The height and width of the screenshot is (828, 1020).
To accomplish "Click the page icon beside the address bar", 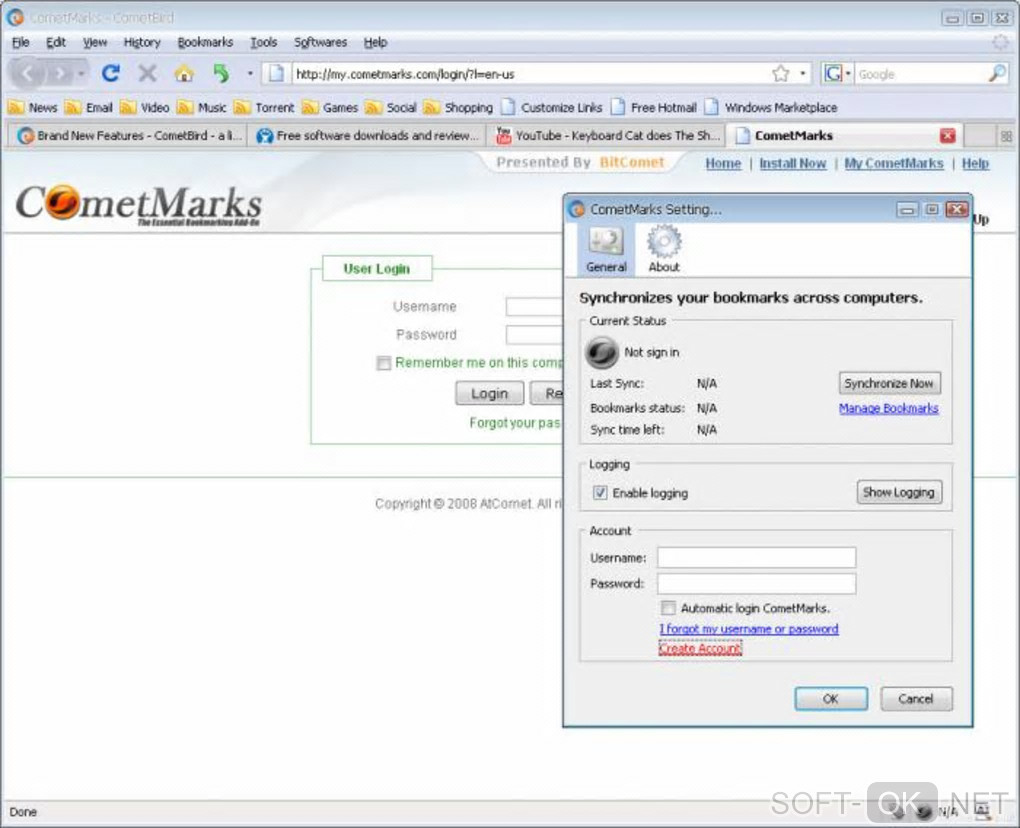I will pyautogui.click(x=276, y=73).
